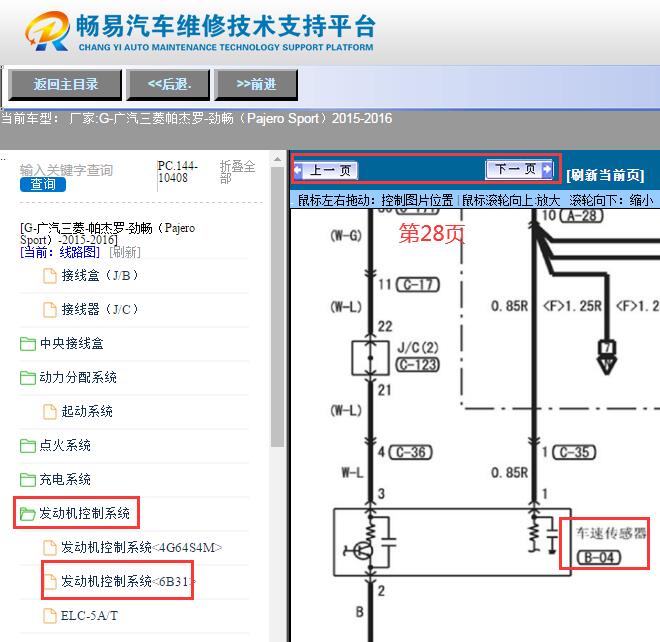Click the C-17 connector label

click(x=418, y=285)
